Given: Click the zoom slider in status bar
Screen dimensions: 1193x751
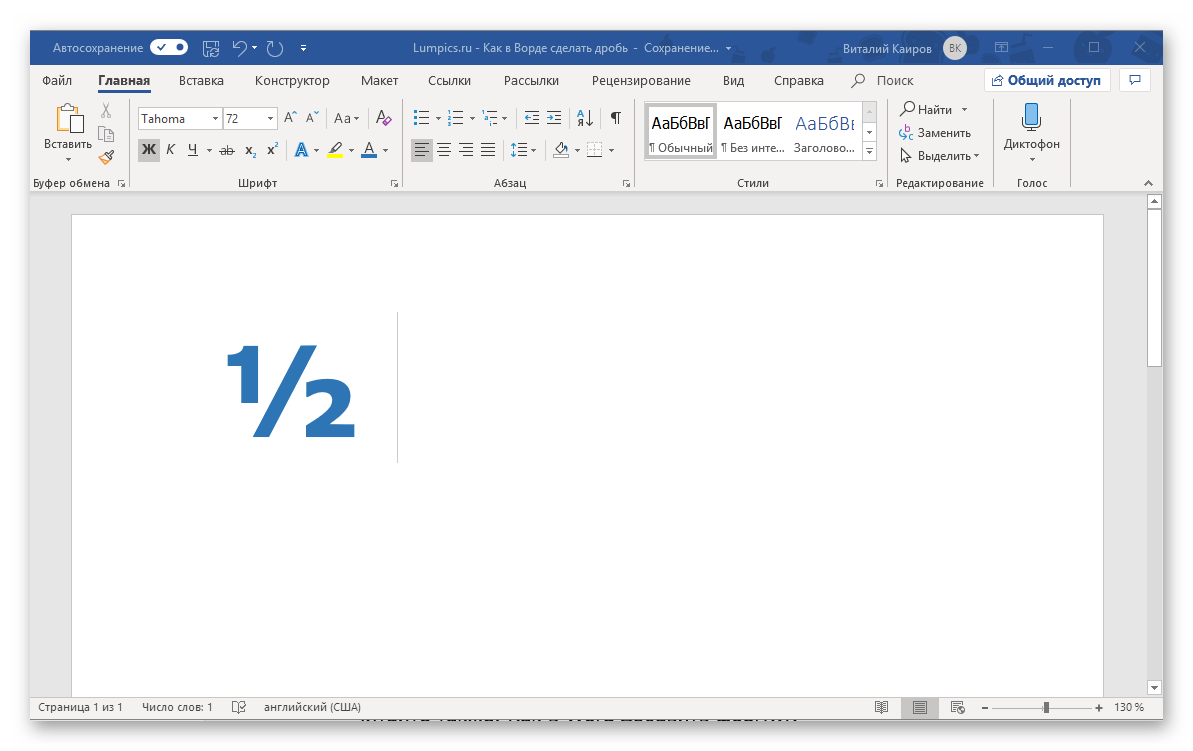Looking at the screenshot, I should 1046,707.
